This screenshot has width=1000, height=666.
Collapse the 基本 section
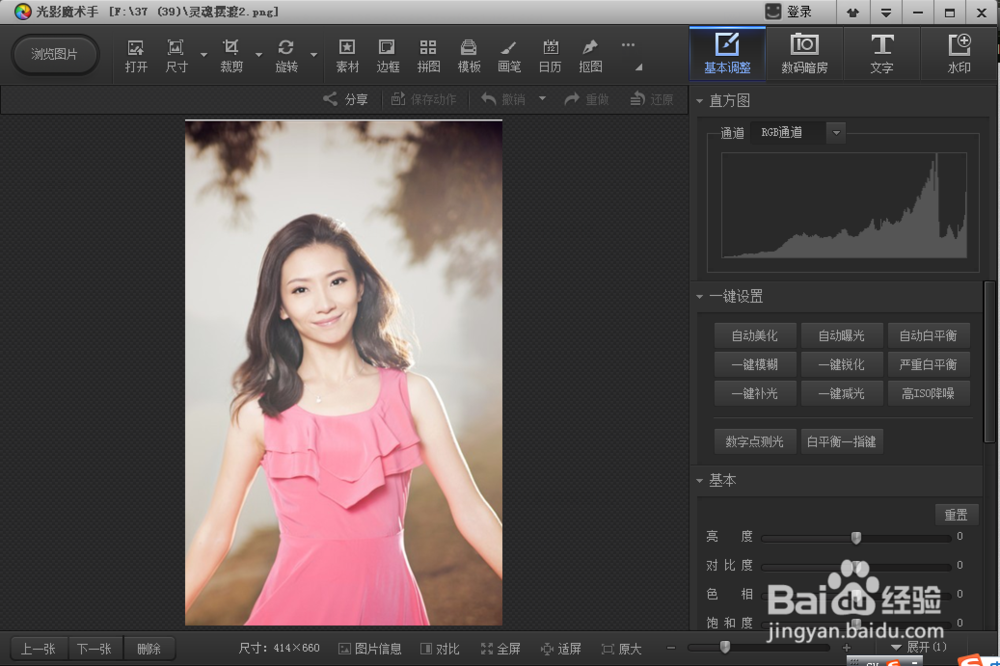700,480
